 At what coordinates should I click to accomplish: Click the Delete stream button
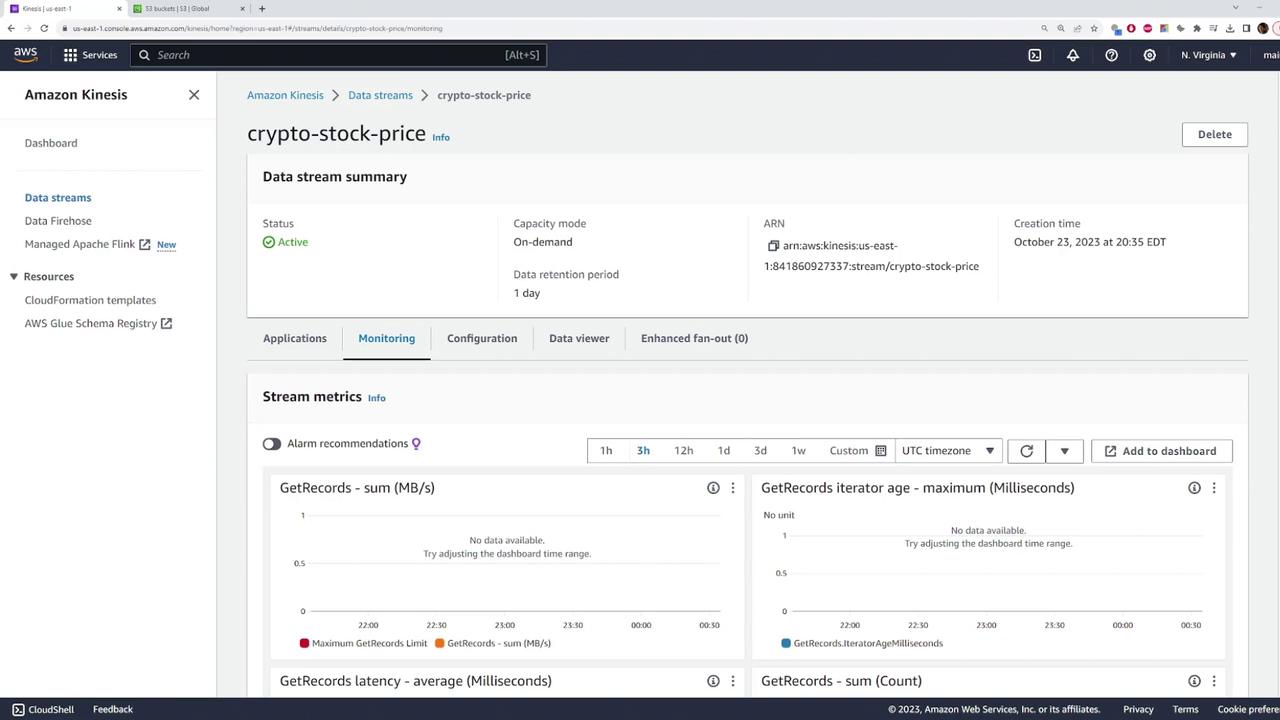point(1214,134)
